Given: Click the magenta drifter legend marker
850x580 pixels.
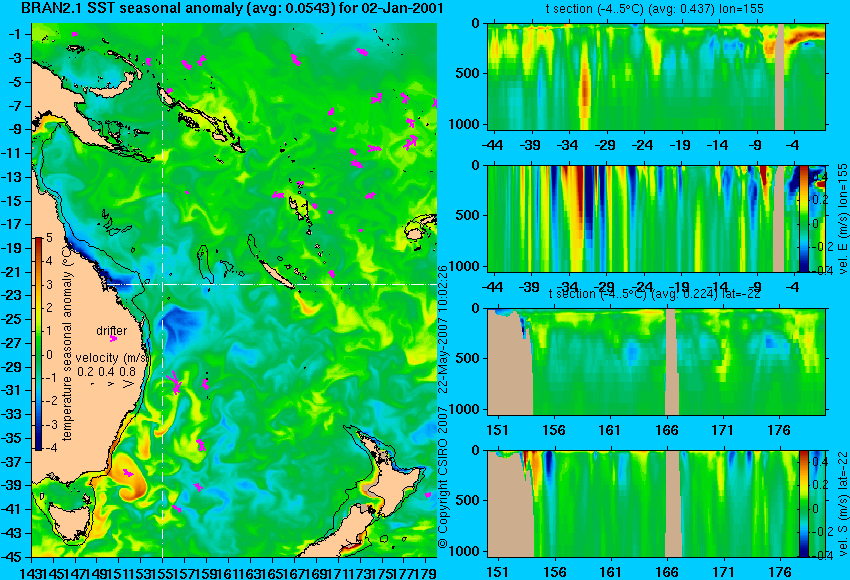Looking at the screenshot, I should 113,339.
